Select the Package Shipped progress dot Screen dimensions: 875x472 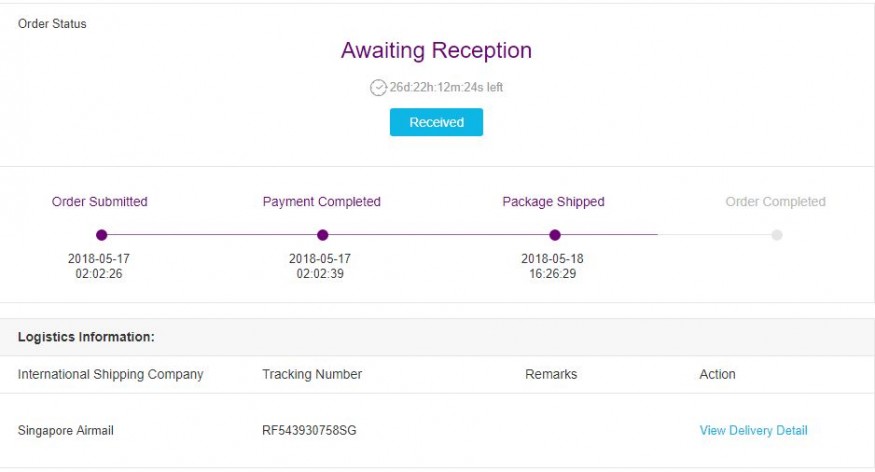click(555, 235)
